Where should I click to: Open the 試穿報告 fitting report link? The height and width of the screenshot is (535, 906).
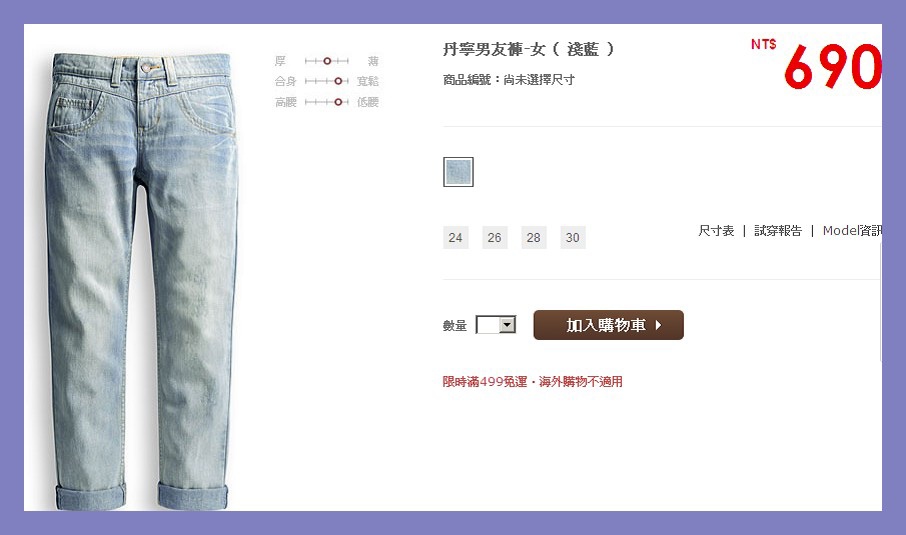(778, 231)
